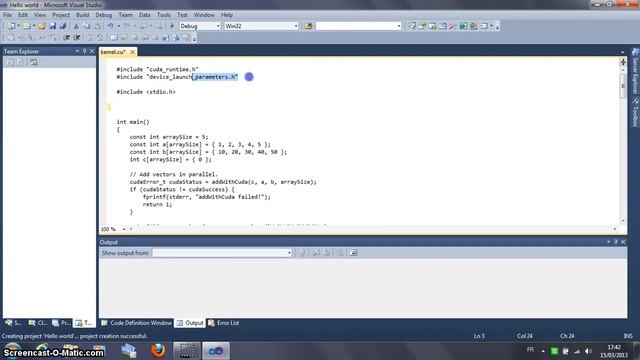Screen dimensions: 640x360
Task: Click the Save All icon
Action: [62, 26]
